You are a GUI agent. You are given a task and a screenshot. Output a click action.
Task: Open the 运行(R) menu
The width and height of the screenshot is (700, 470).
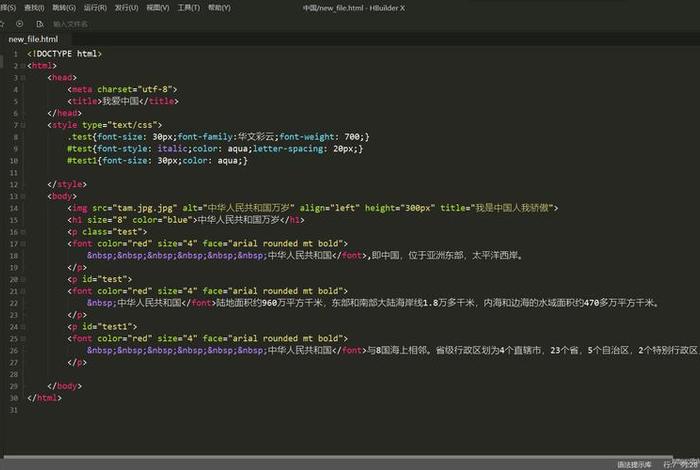(95, 8)
